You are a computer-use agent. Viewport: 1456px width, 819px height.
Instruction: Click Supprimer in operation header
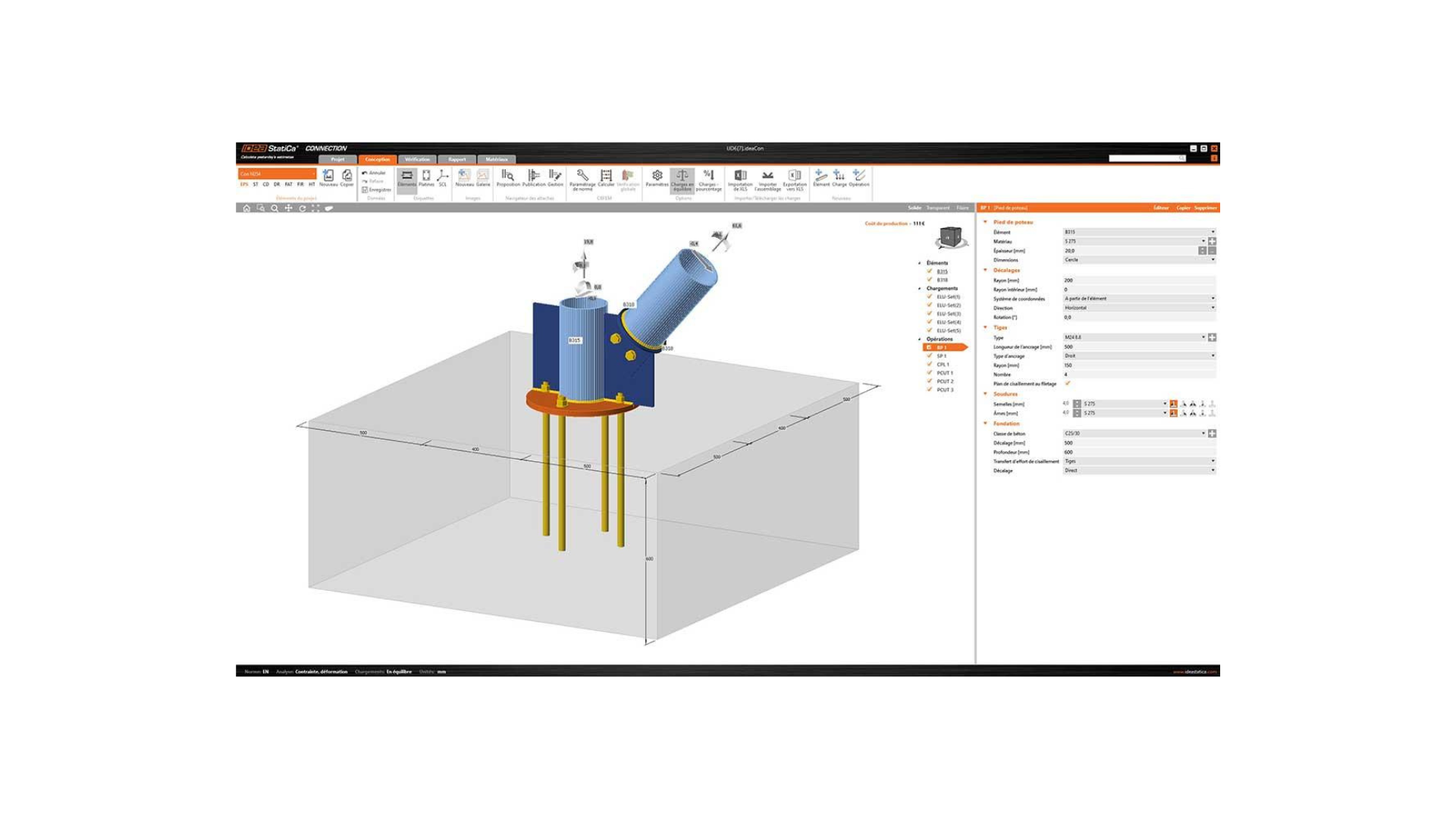point(1205,208)
